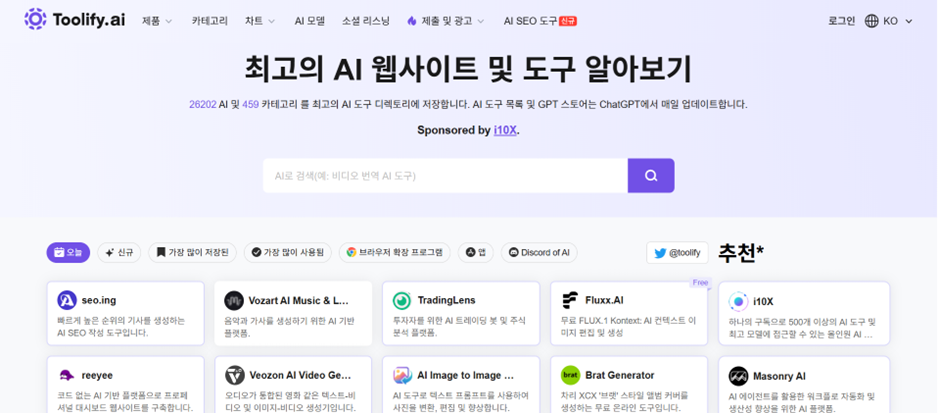Click the app store icon in 앱 filter

471,252
